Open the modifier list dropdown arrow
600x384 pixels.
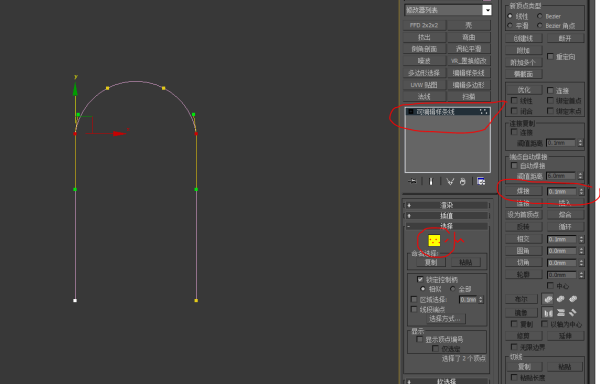(x=487, y=10)
